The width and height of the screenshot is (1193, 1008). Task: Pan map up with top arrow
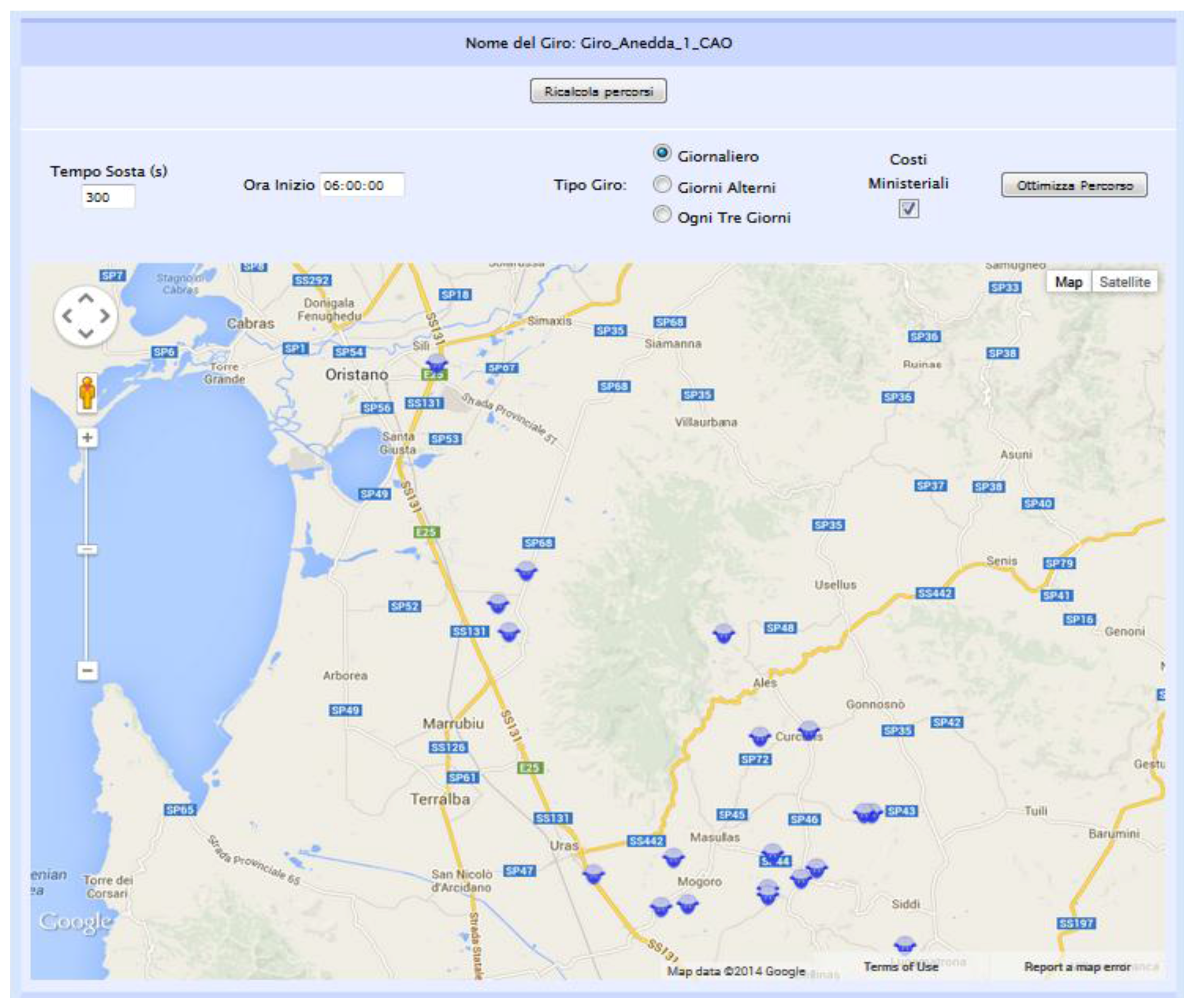pyautogui.click(x=86, y=298)
